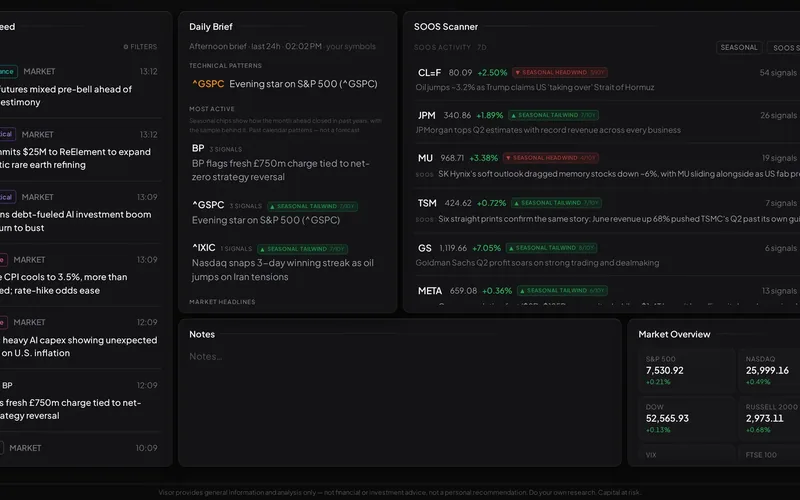Click the Afternoon brief subtitle line

282,46
